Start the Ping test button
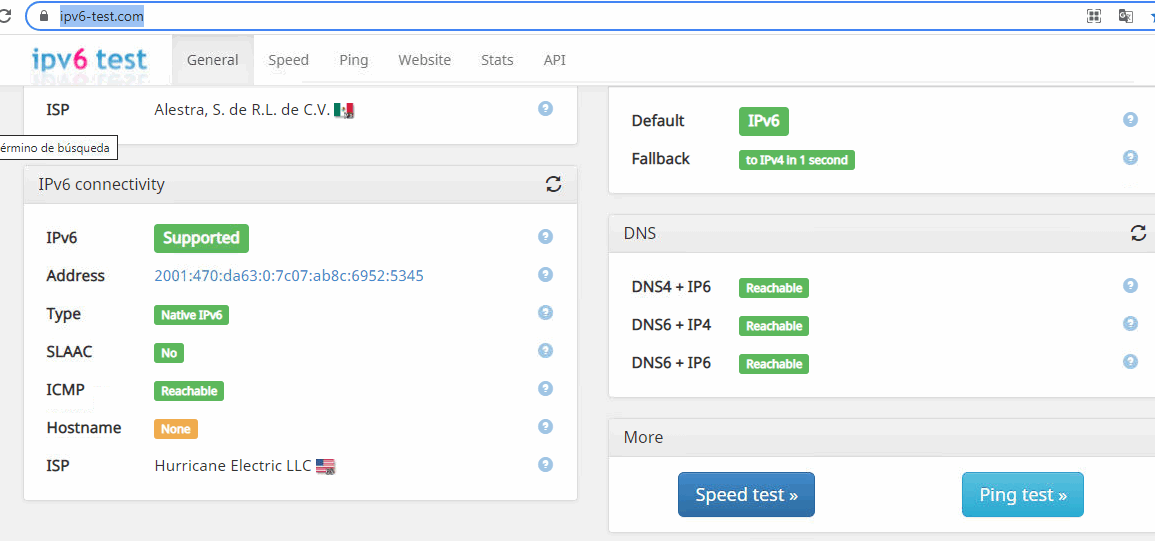The width and height of the screenshot is (1155, 541). (1022, 495)
